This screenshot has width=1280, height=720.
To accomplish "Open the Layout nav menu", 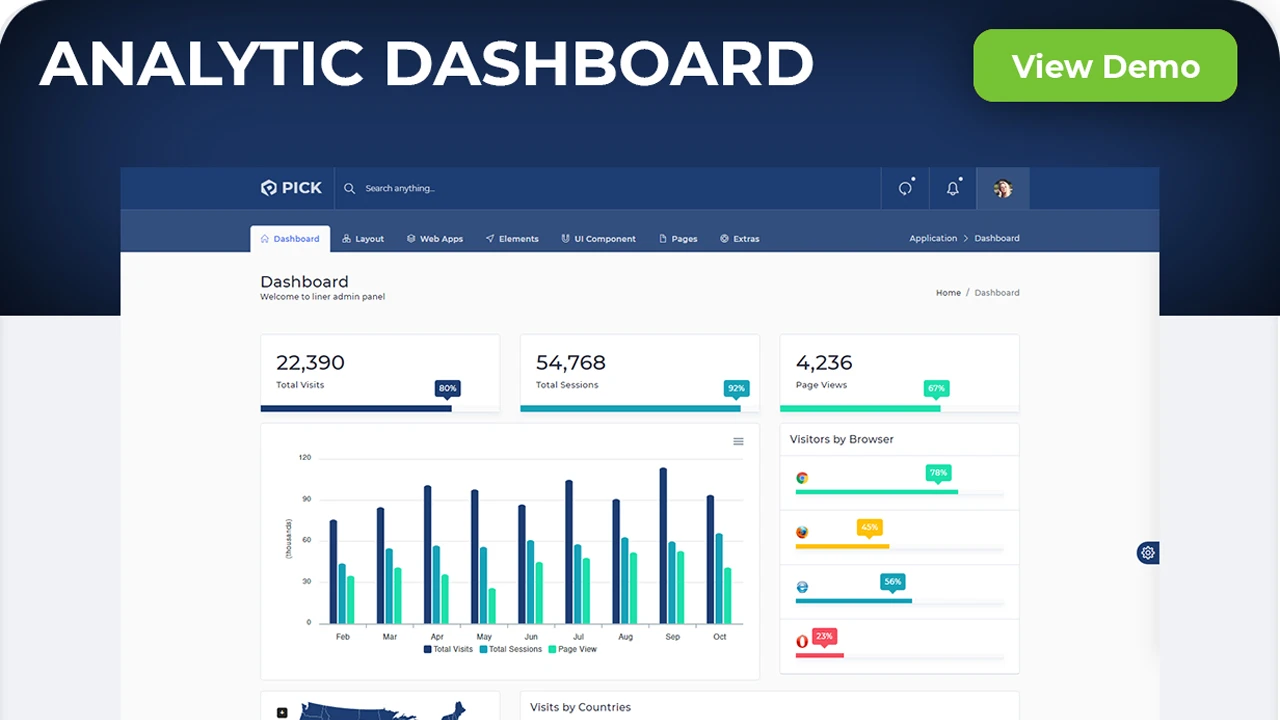I will [x=363, y=239].
